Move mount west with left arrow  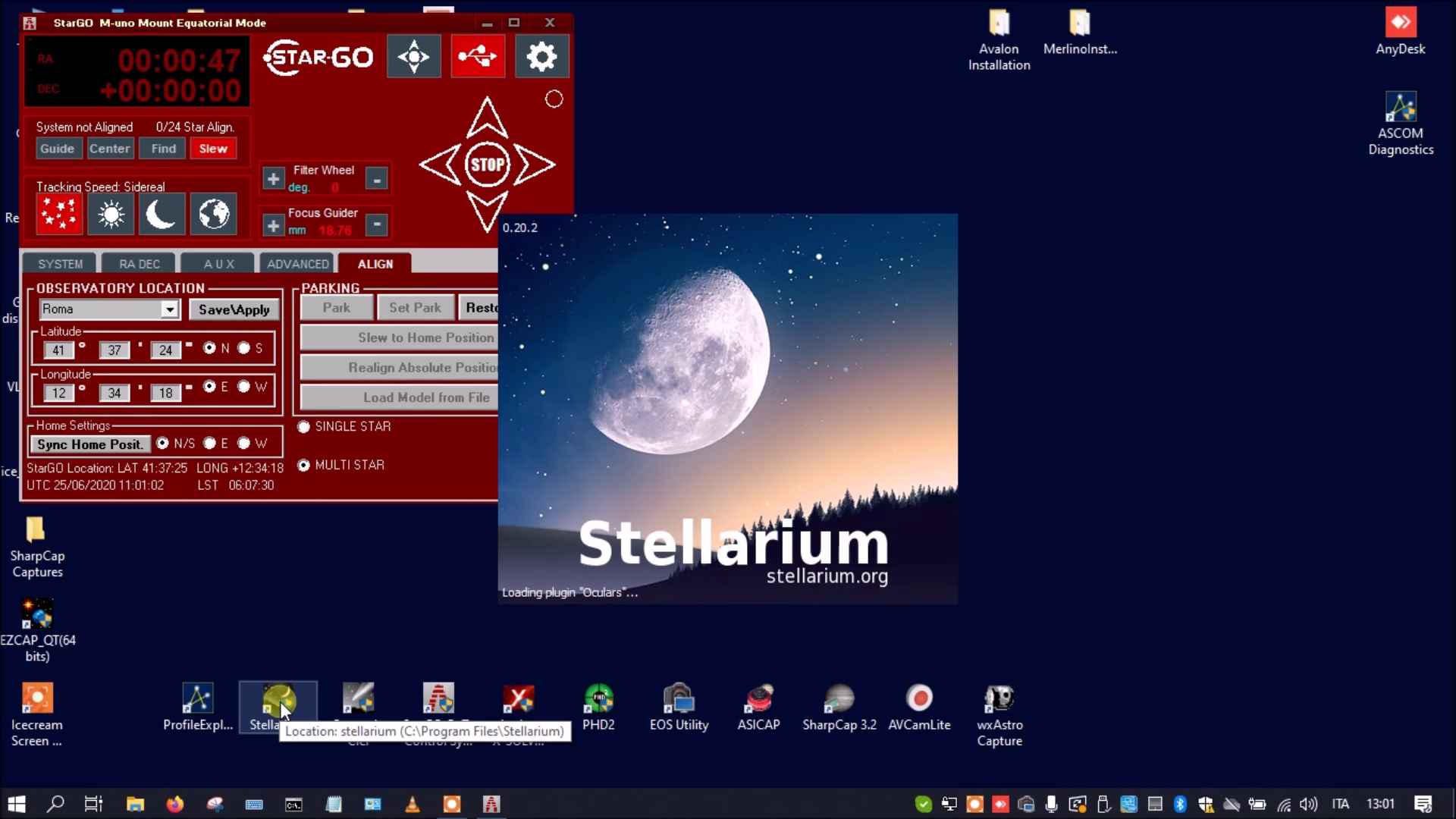[x=441, y=165]
